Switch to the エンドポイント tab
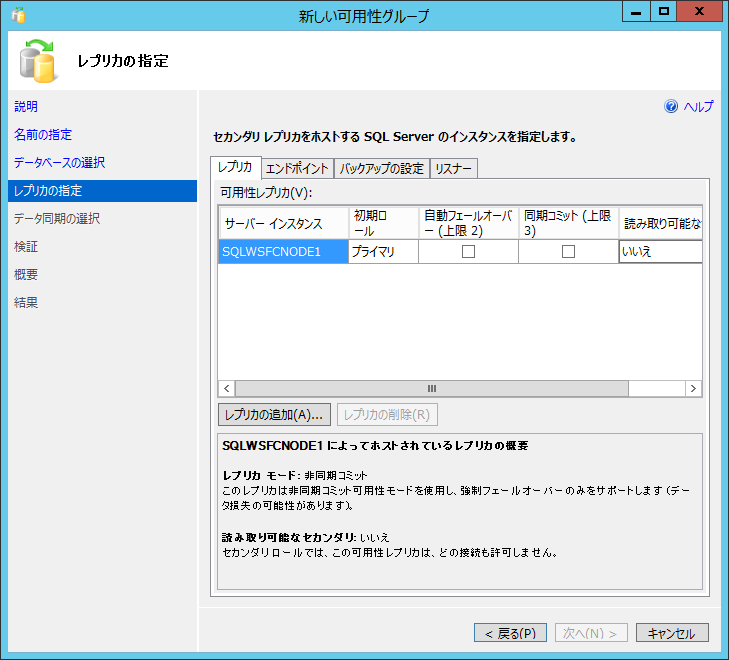This screenshot has height=660, width=729. pos(296,168)
